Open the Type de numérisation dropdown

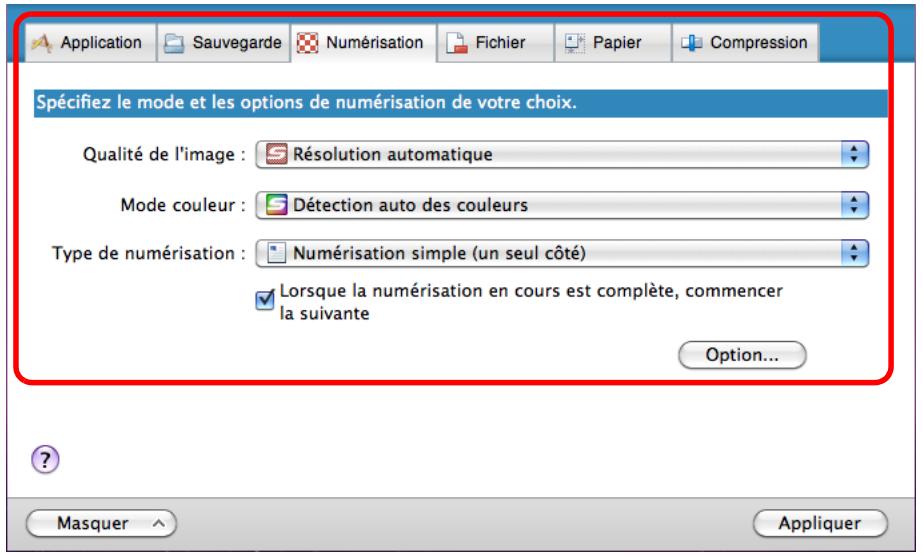pyautogui.click(x=562, y=253)
